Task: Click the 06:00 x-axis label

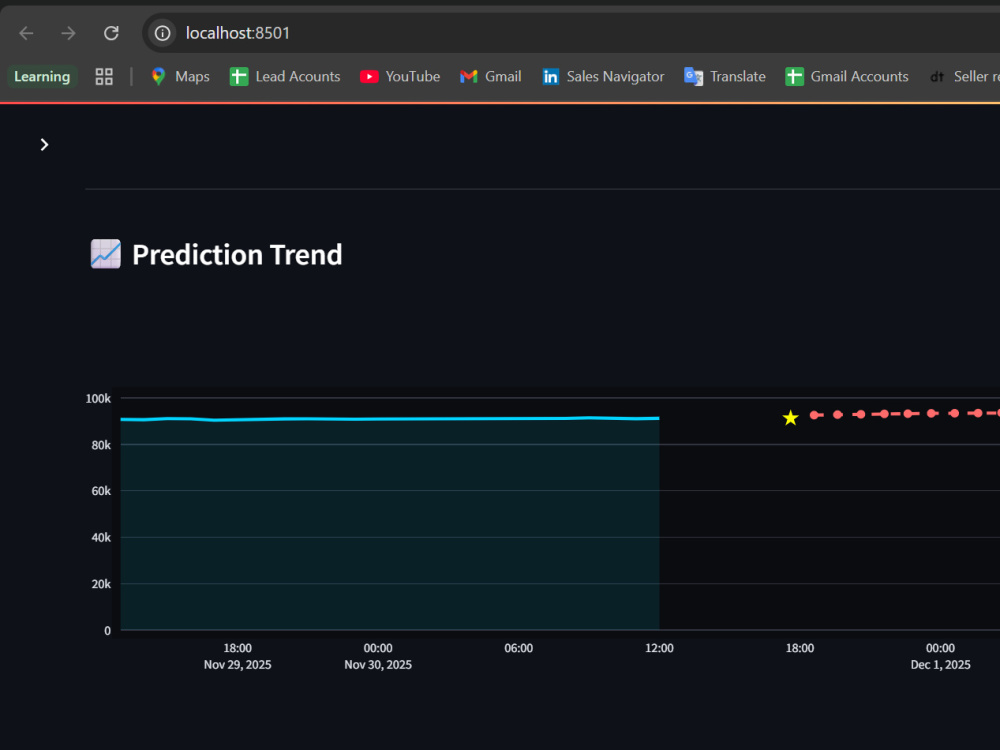Action: (518, 648)
